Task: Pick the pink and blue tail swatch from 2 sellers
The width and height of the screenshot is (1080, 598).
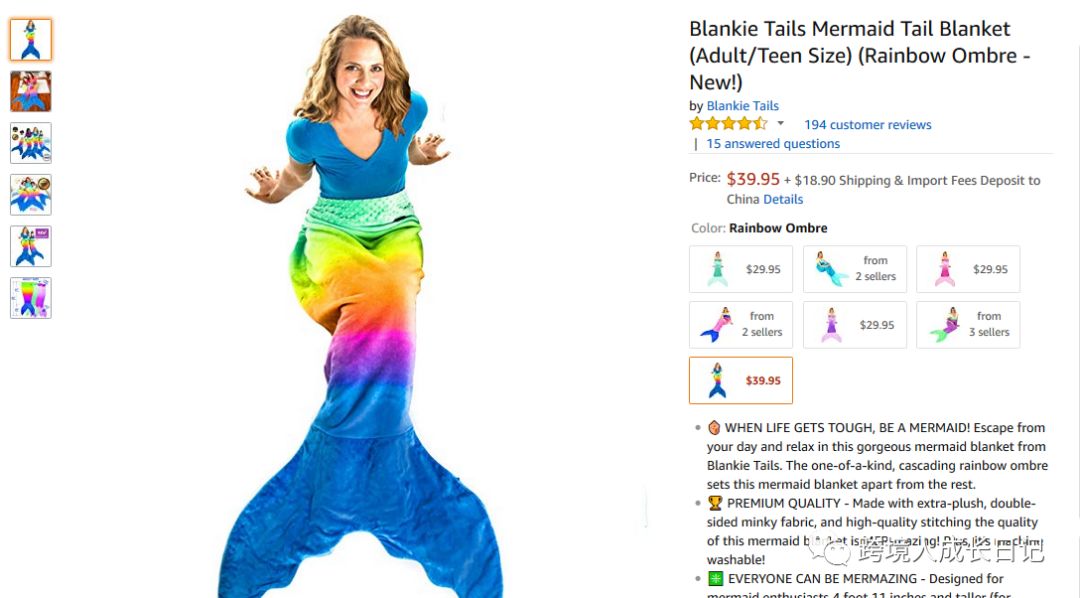Action: coord(740,324)
